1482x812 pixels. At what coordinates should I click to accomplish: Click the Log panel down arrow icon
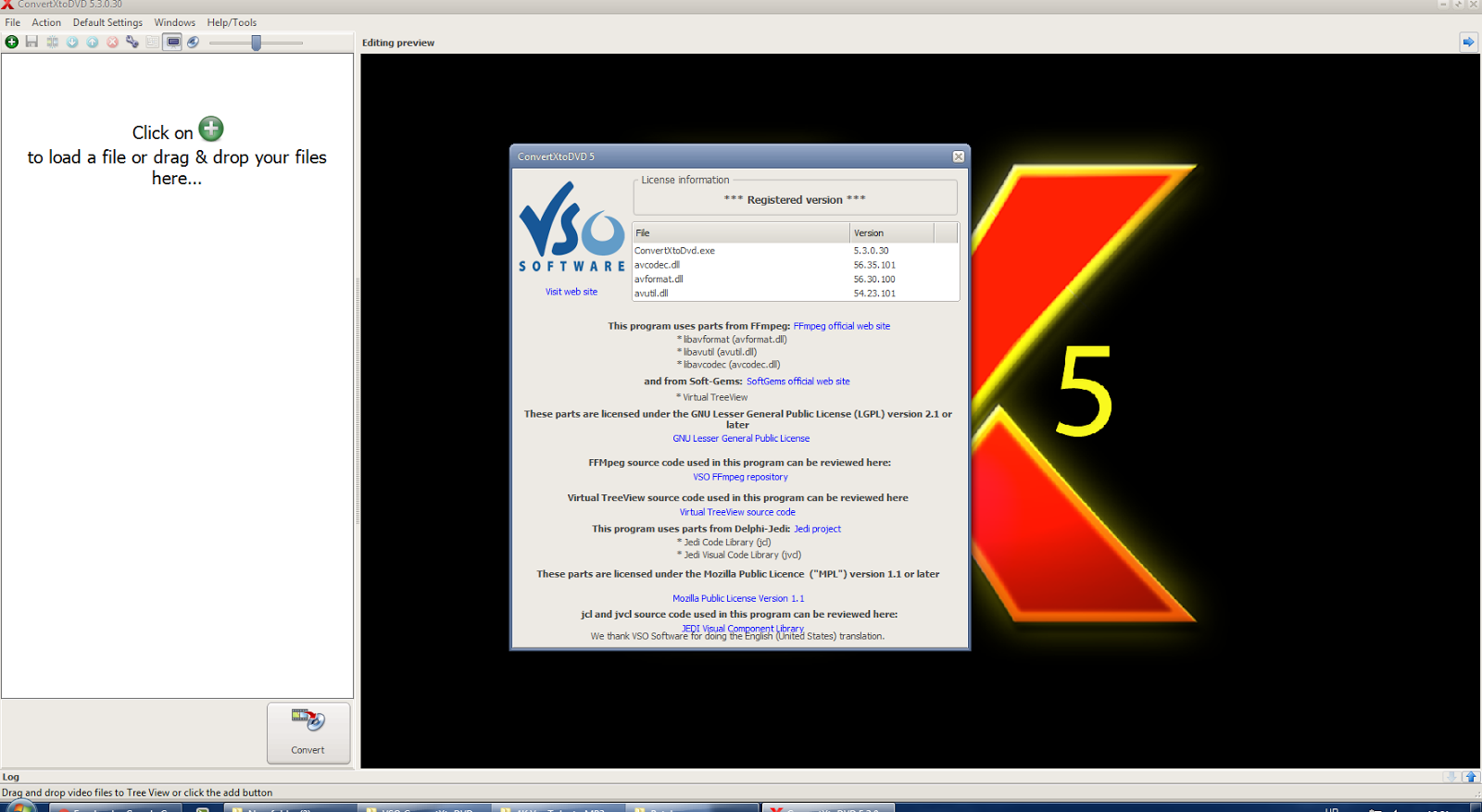[1451, 777]
